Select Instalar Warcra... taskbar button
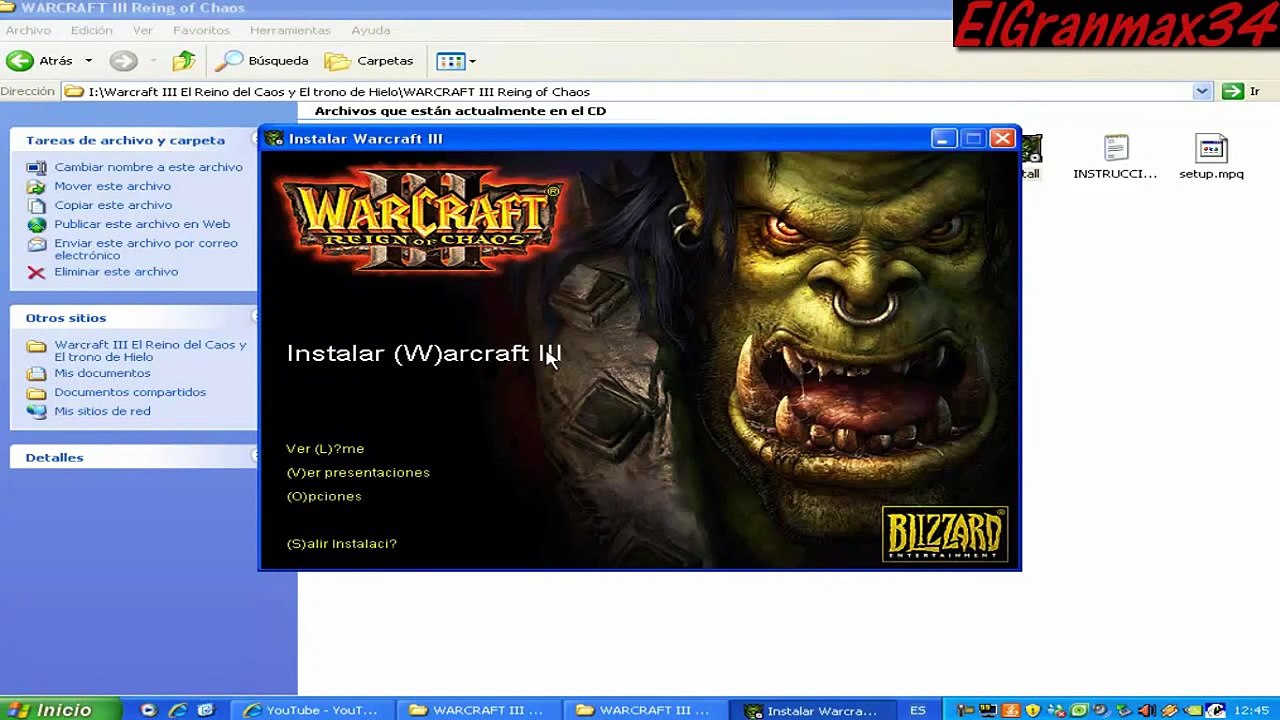This screenshot has height=720, width=1280. click(x=811, y=710)
